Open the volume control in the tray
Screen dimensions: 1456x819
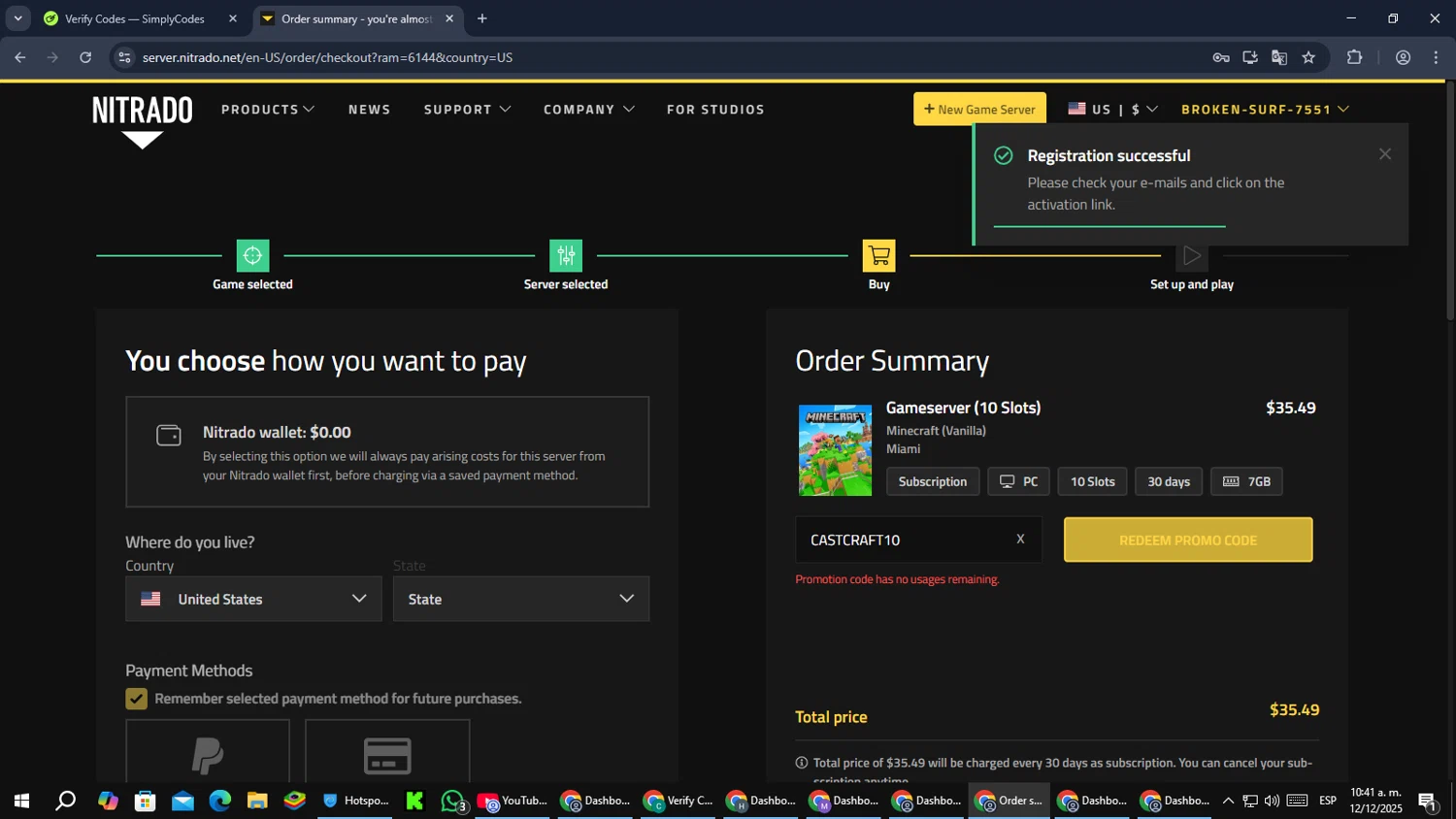(1272, 801)
